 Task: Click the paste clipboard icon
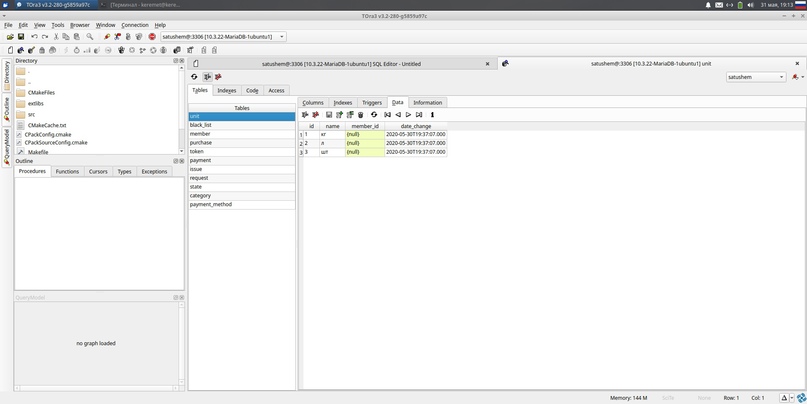point(77,37)
